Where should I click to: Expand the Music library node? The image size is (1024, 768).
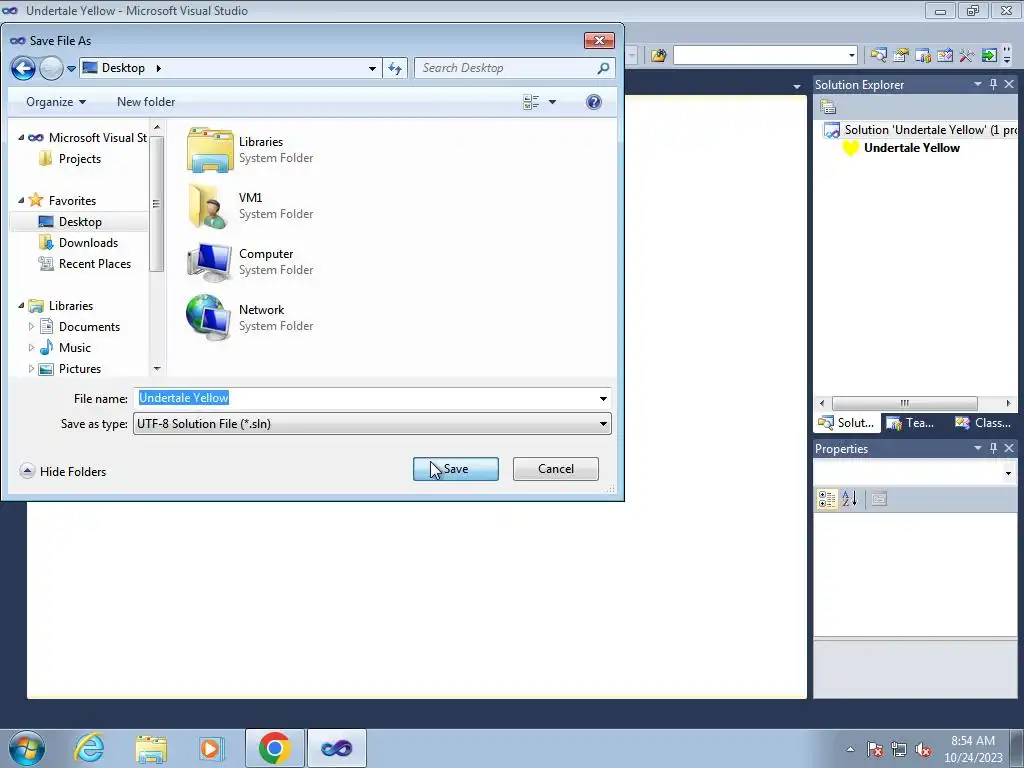coord(31,347)
